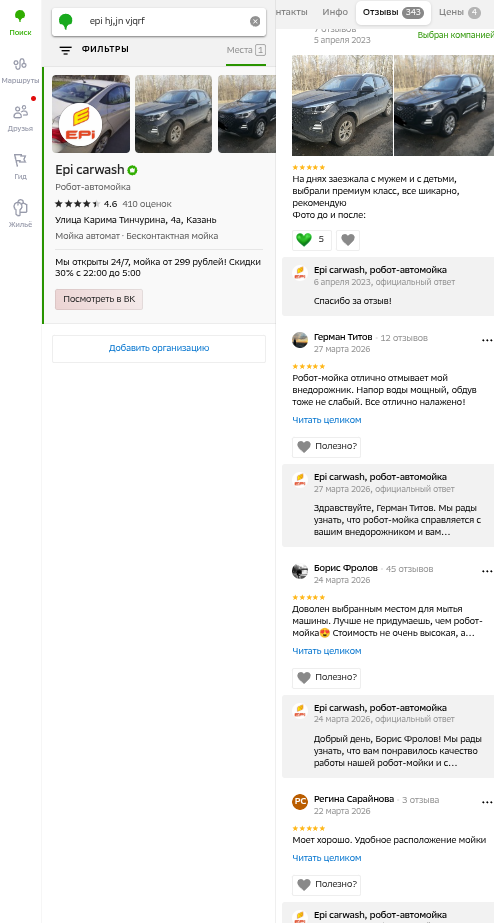Open the three-dot menu on Борис Фролов's review
The image size is (494, 923).
click(486, 570)
